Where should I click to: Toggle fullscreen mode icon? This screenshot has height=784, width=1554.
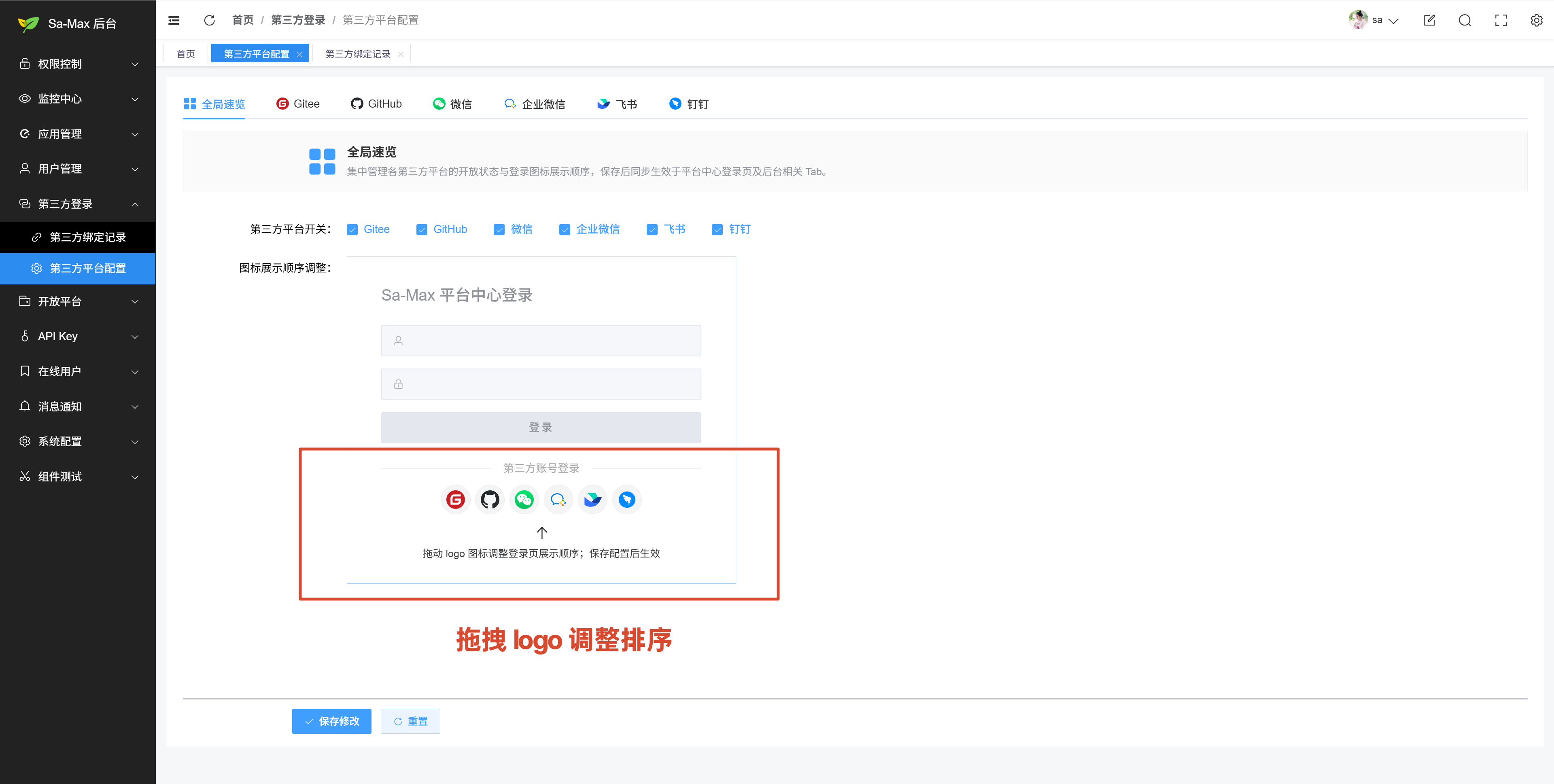1501,21
